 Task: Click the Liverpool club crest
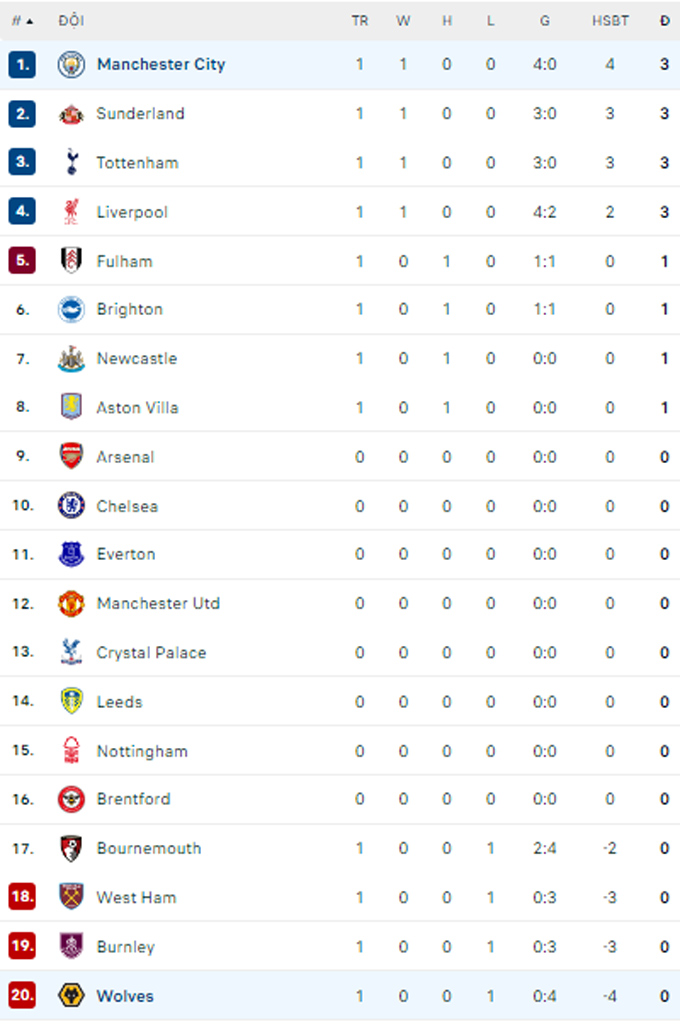pyautogui.click(x=71, y=211)
